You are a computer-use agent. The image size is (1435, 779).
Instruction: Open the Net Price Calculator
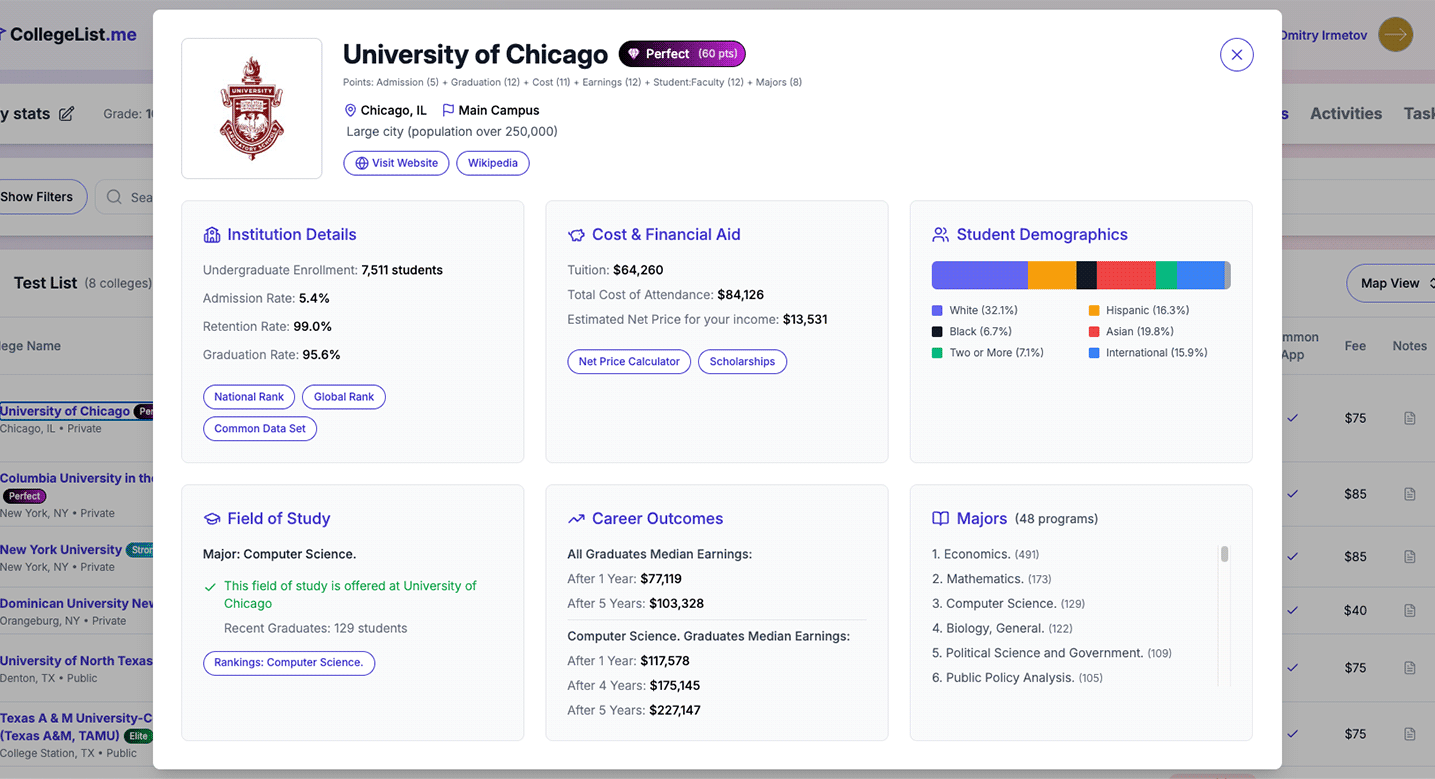tap(629, 362)
